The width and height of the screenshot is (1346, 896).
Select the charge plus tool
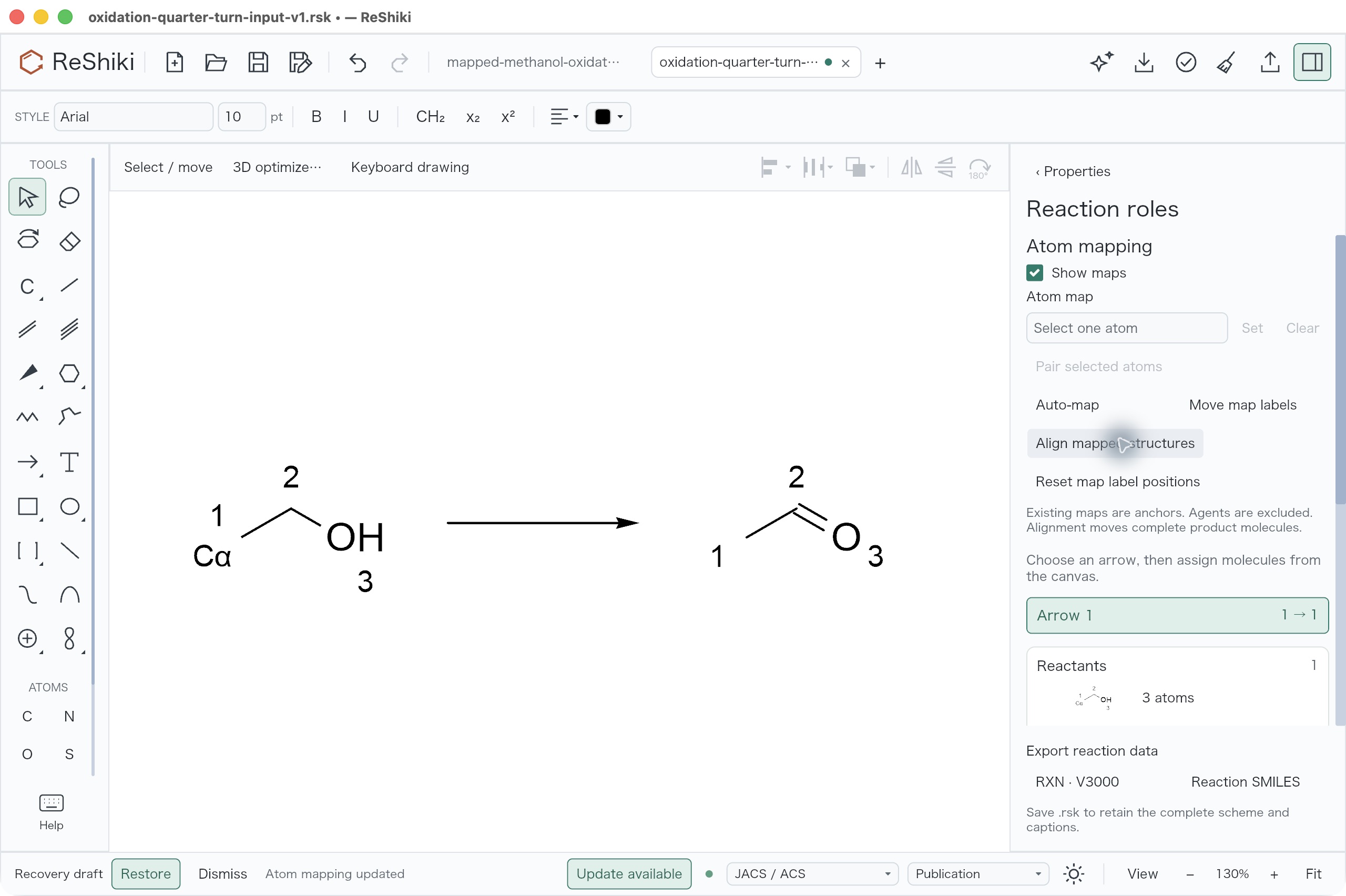click(27, 638)
